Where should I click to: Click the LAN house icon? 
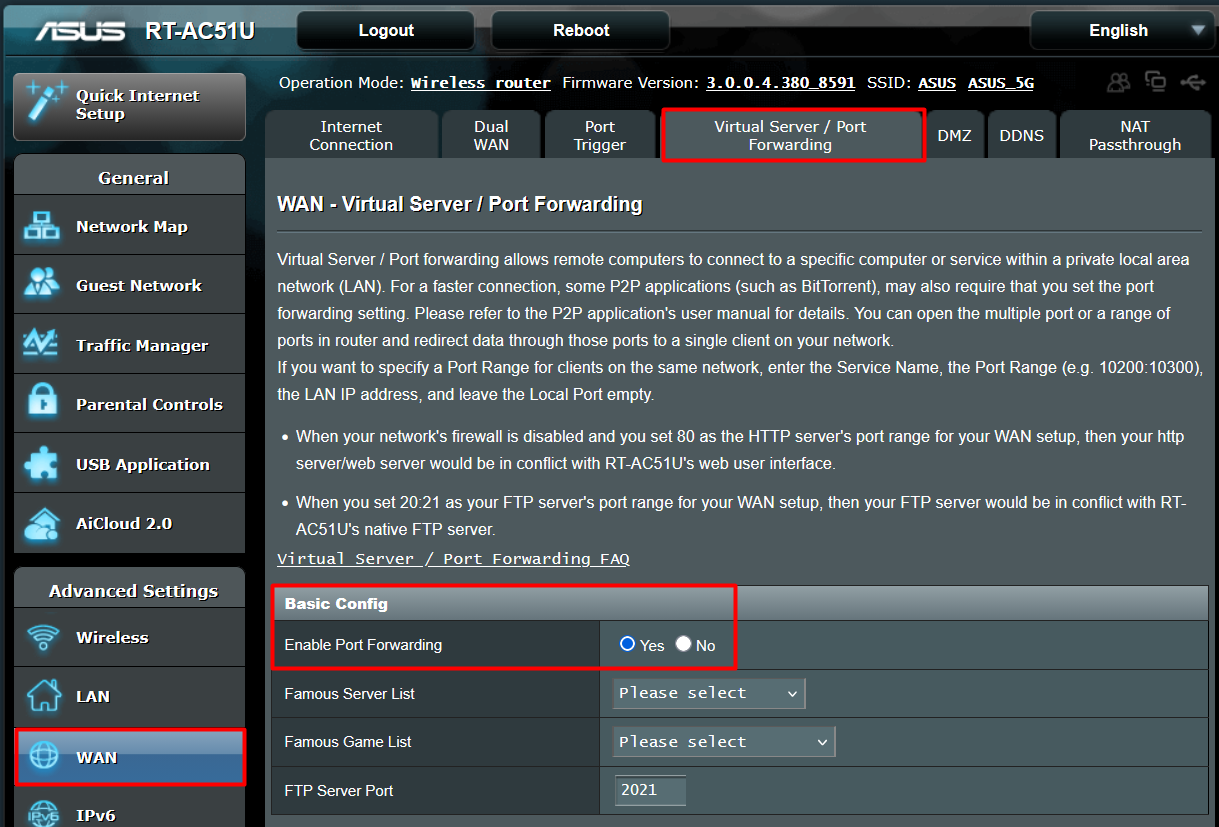43,696
